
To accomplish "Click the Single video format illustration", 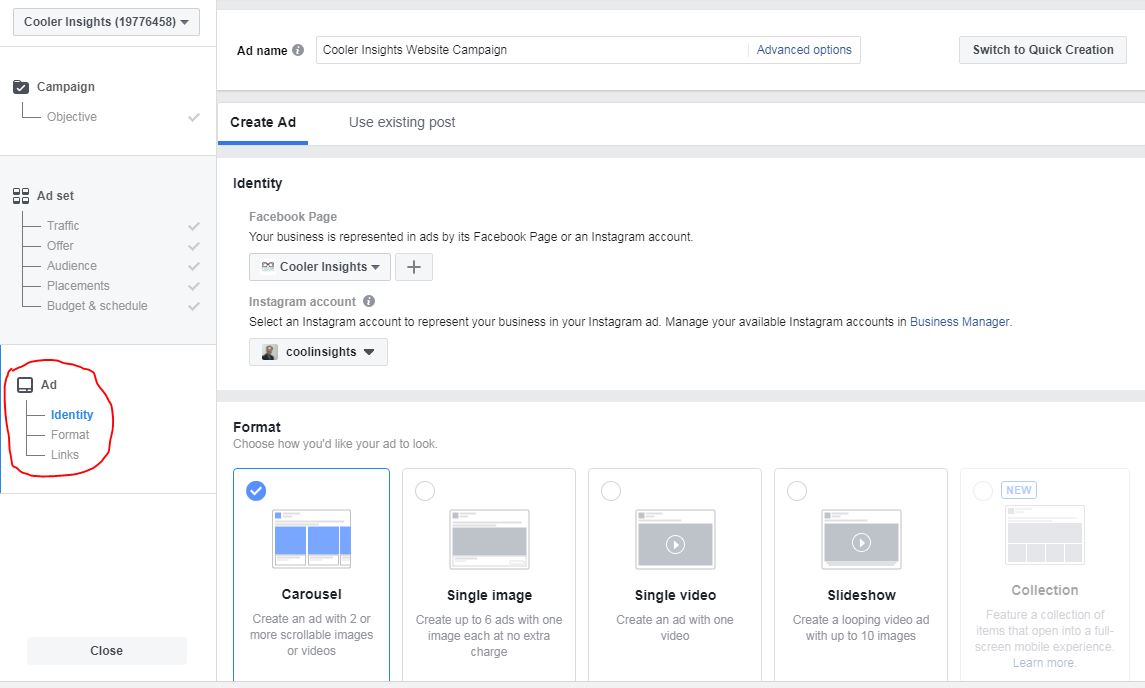I will pyautogui.click(x=675, y=540).
